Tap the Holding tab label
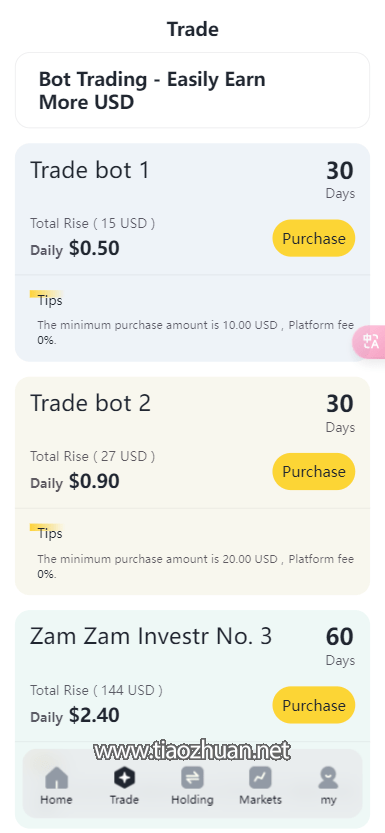 point(192,800)
